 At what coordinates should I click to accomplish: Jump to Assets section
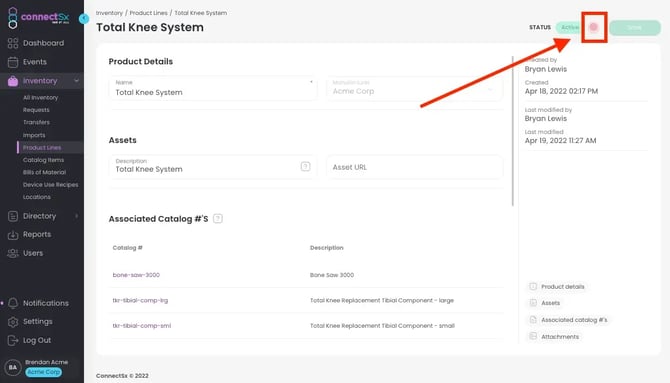click(x=550, y=303)
